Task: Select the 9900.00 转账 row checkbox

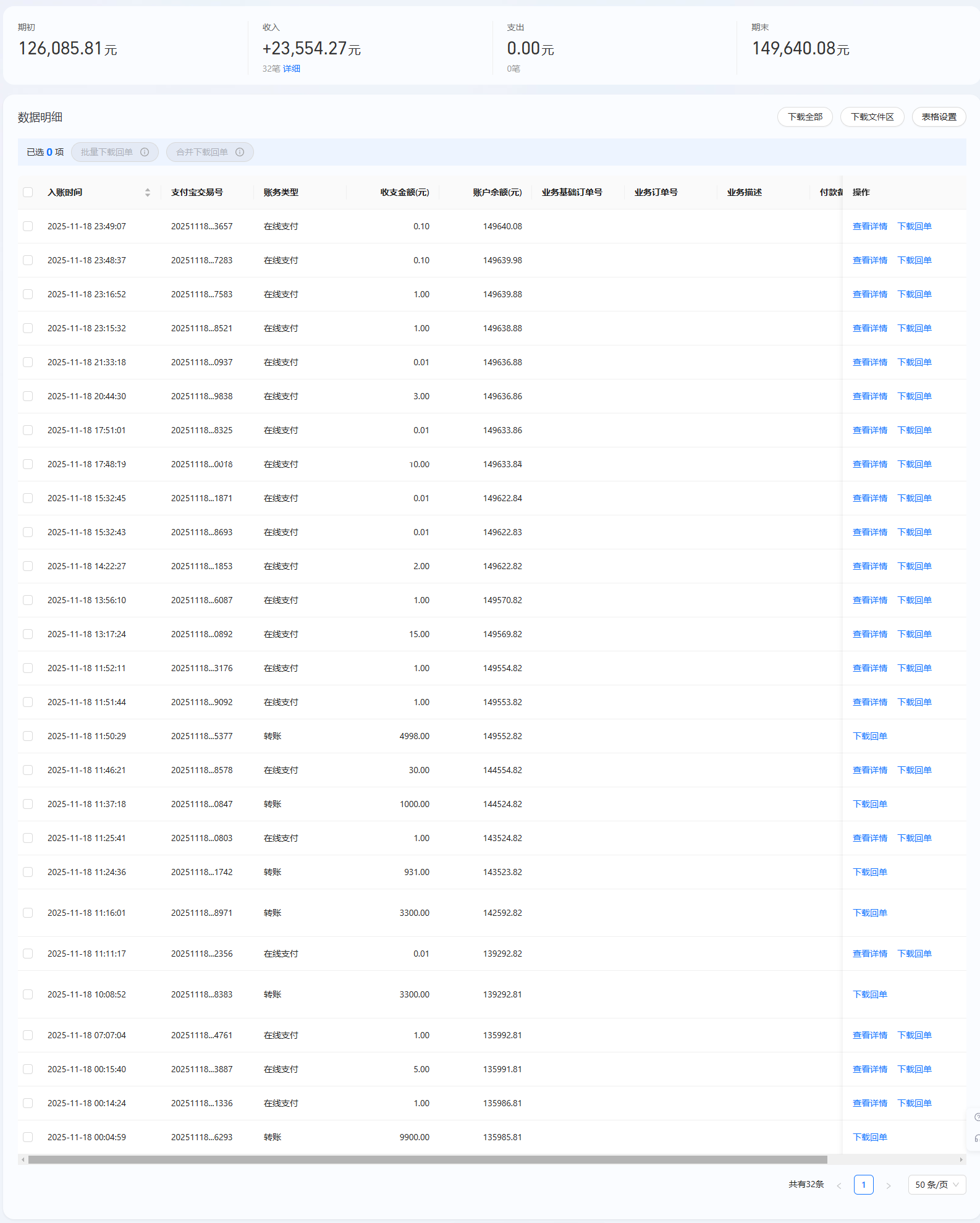Action: pyautogui.click(x=28, y=1137)
